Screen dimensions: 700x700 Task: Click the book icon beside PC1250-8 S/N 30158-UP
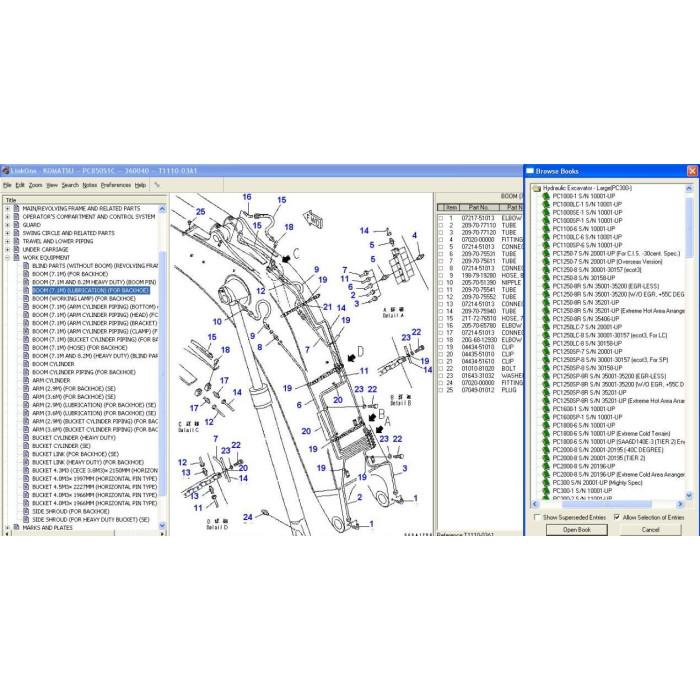coord(546,278)
